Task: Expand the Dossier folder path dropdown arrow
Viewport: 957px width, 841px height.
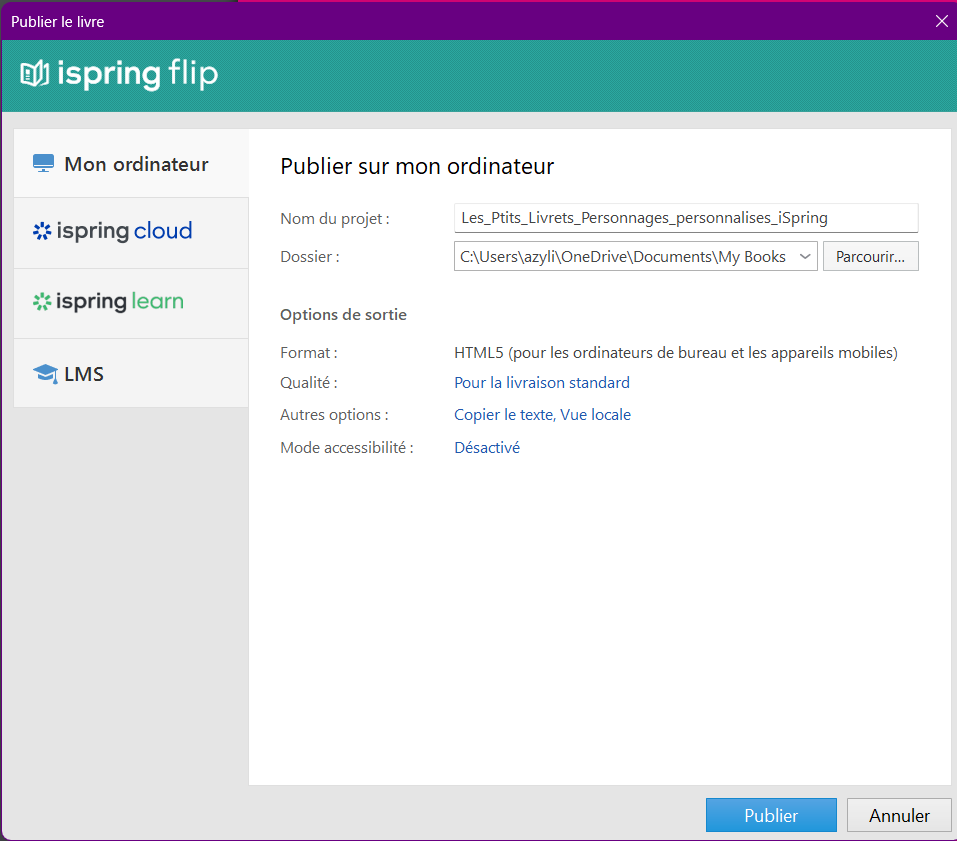Action: pos(805,257)
